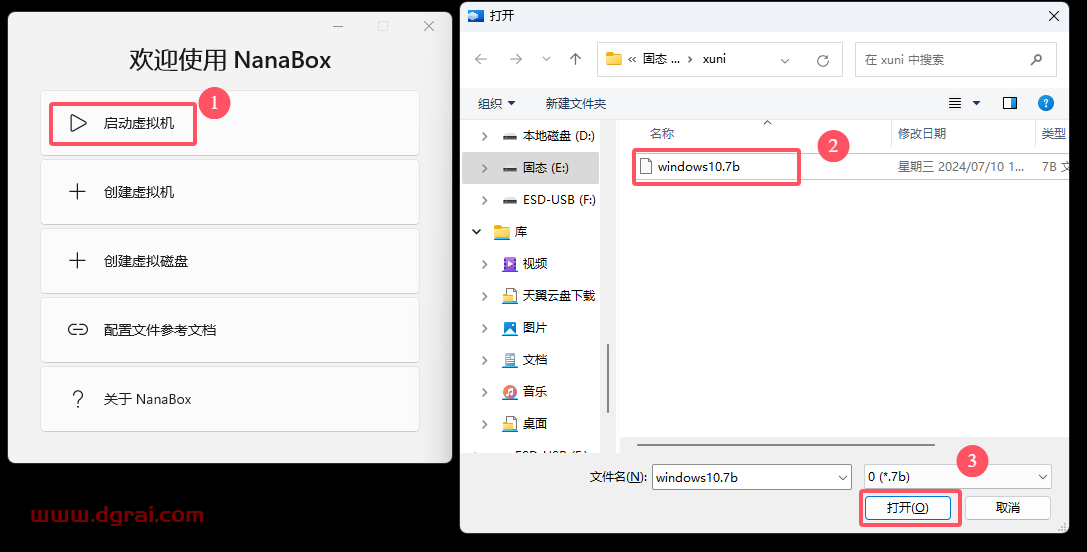Select 桌面 in navigation tree
This screenshot has height=552, width=1087.
[534, 423]
